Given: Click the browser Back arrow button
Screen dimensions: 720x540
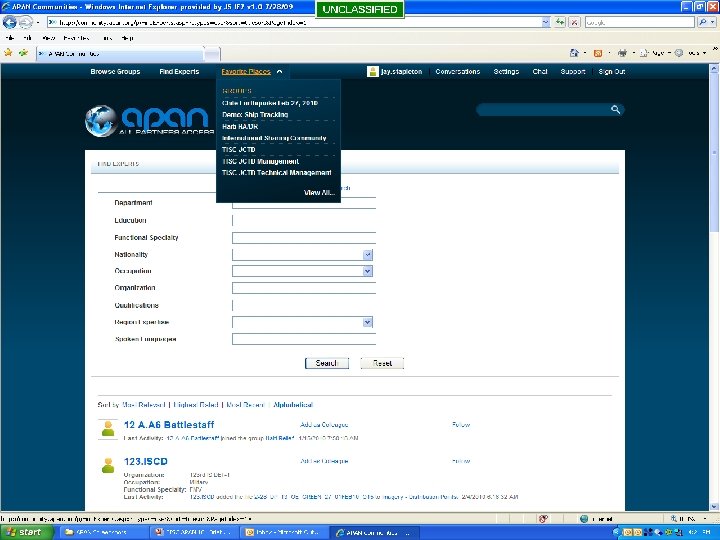Looking at the screenshot, I should (10, 22).
